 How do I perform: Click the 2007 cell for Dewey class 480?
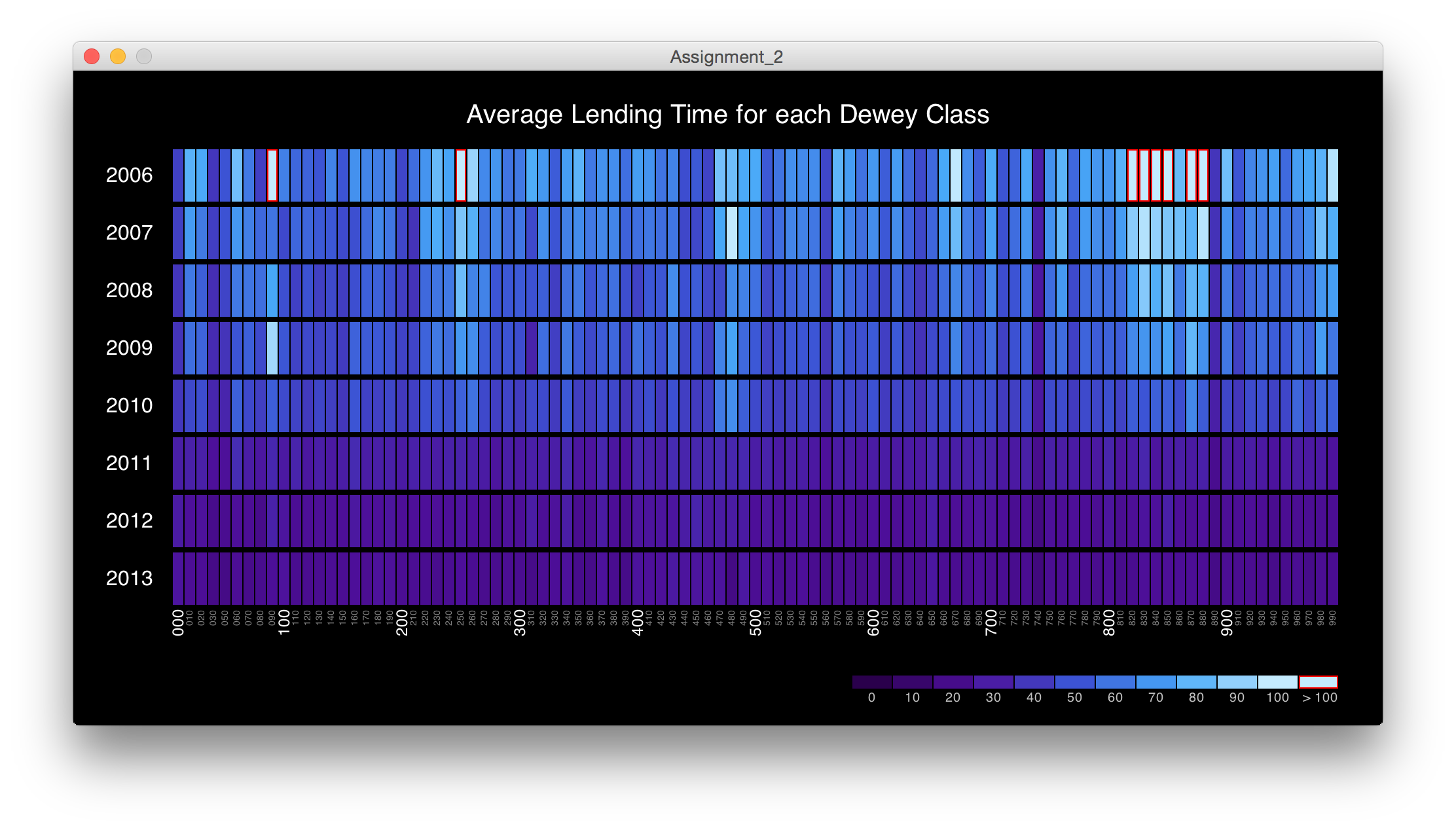pos(732,233)
